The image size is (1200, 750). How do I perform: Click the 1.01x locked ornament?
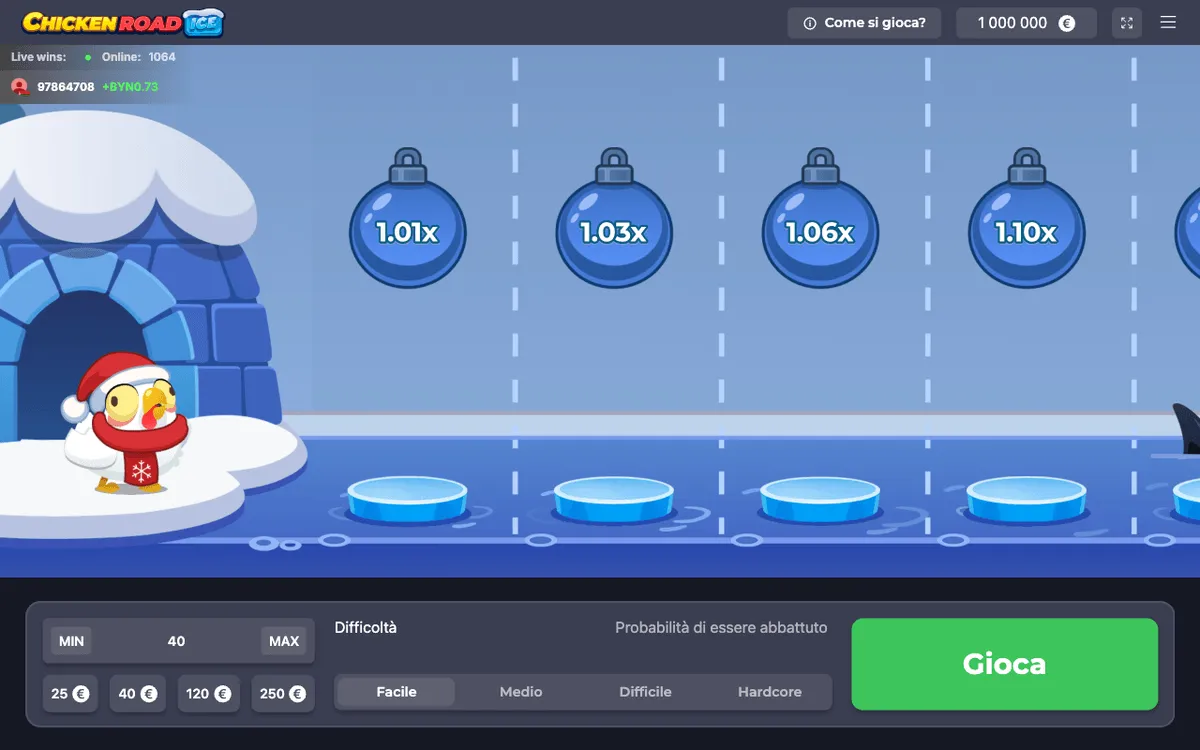click(407, 219)
